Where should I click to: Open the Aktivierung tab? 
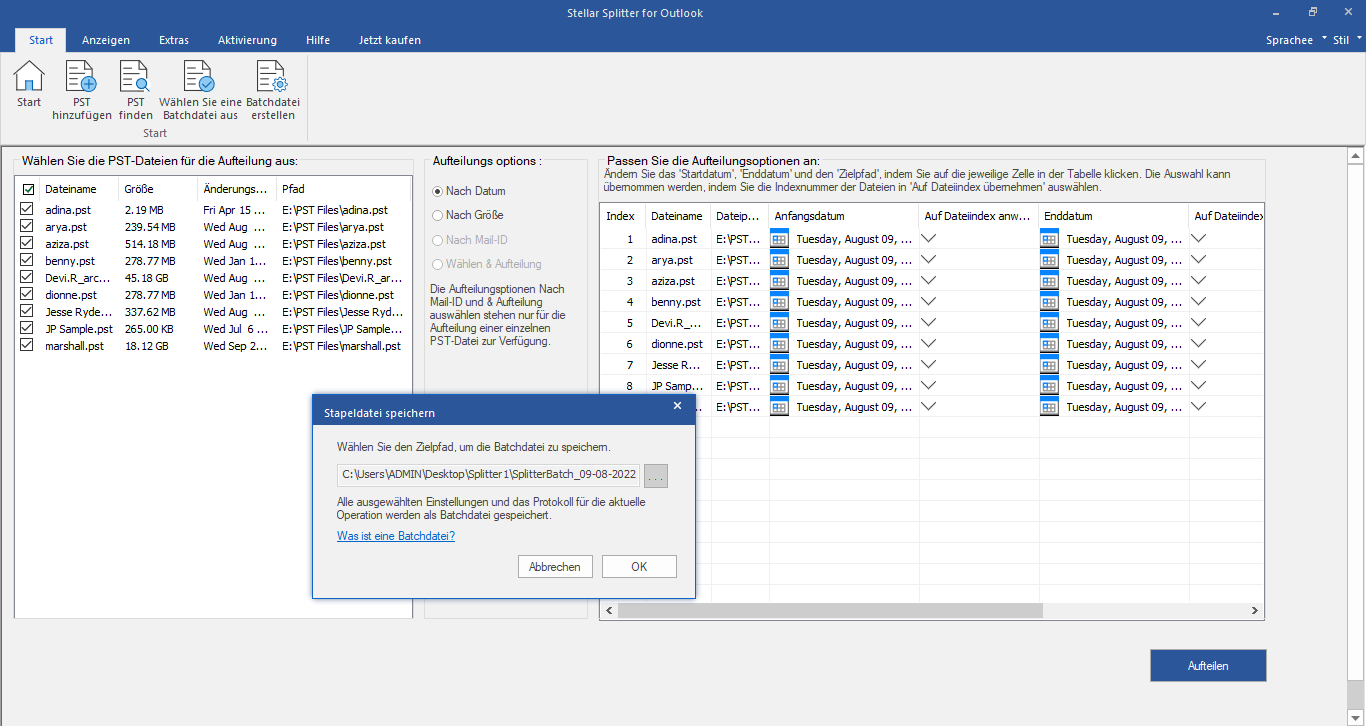click(247, 40)
